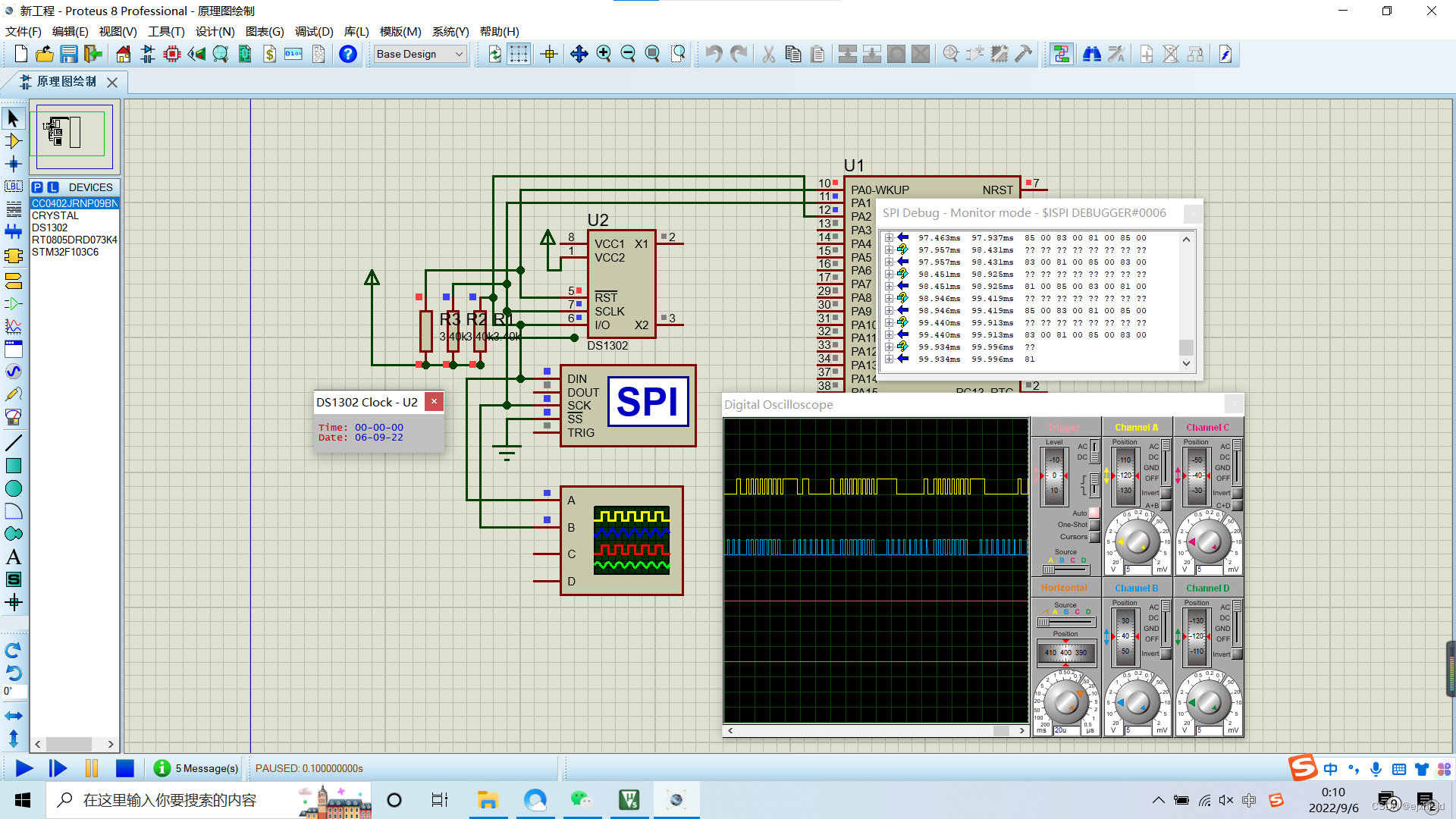
Task: Click the Zoom In toolbar icon
Action: click(x=604, y=54)
